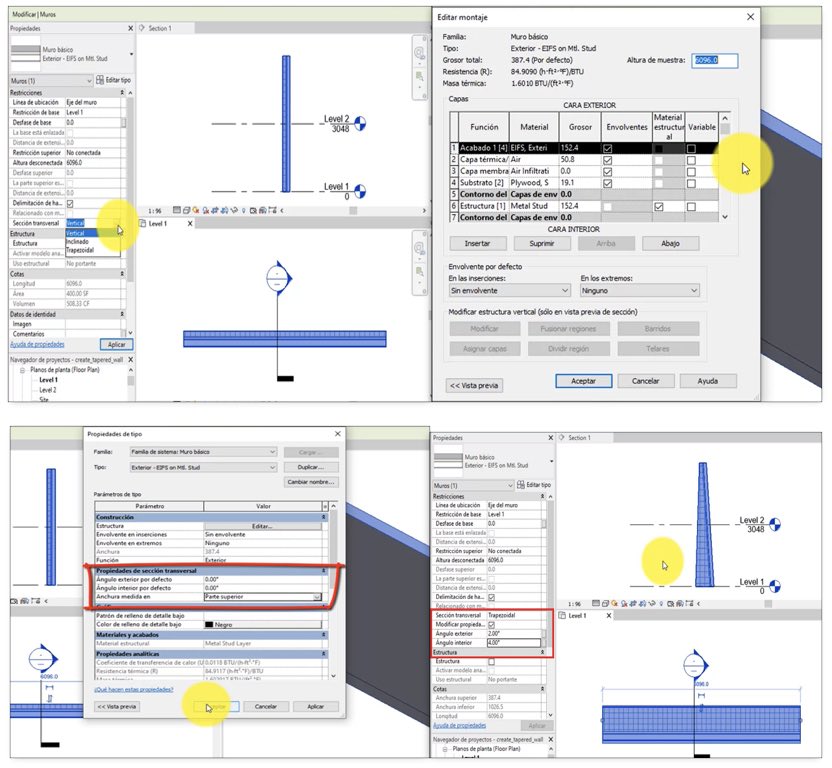
Task: Close the Level 1 tab in top-left screenshot
Action: point(190,223)
